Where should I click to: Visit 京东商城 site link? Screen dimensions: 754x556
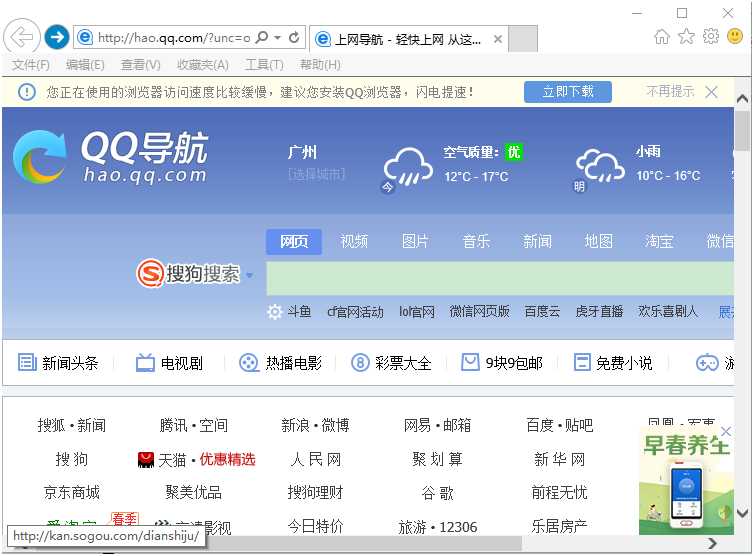pos(72,492)
